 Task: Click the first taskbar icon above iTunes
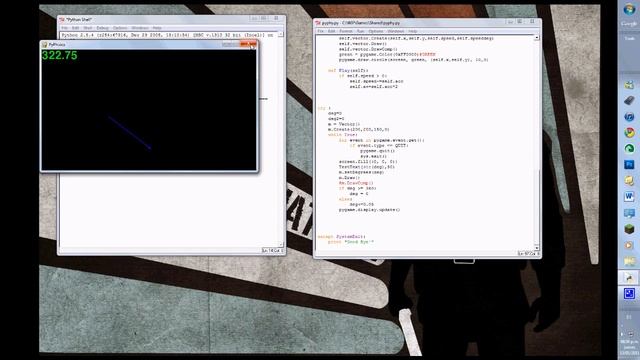629,85
